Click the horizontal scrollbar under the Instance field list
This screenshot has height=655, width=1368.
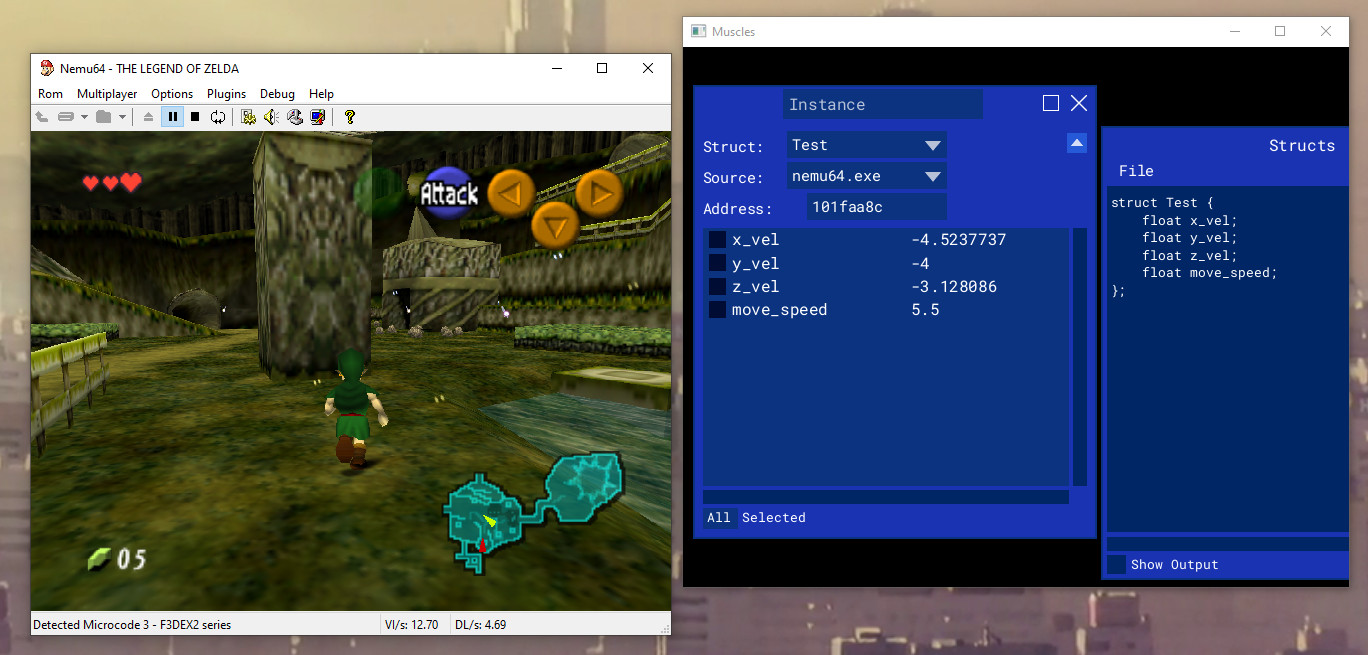coord(886,497)
